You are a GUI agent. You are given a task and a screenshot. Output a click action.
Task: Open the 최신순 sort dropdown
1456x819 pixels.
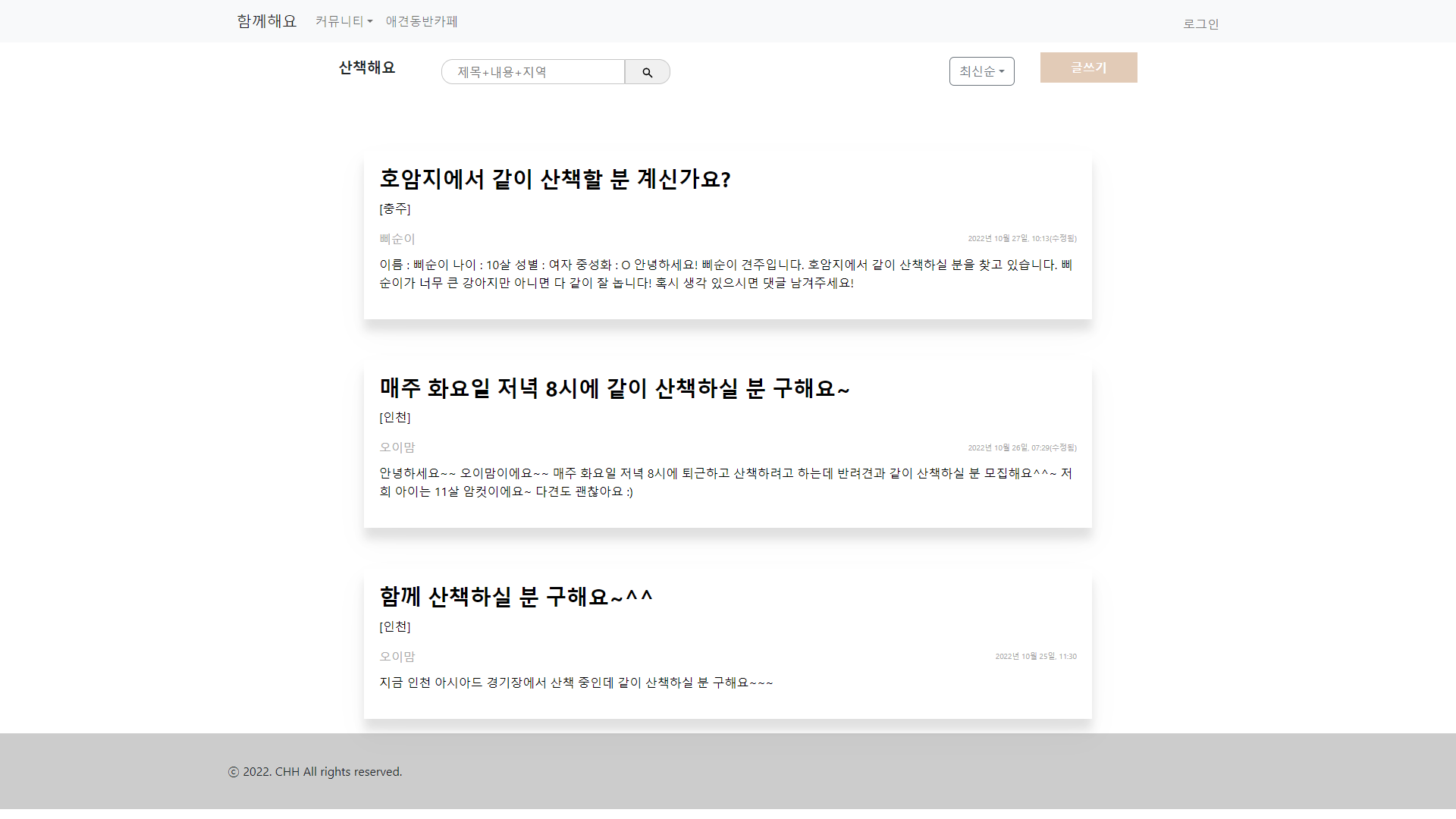click(981, 71)
